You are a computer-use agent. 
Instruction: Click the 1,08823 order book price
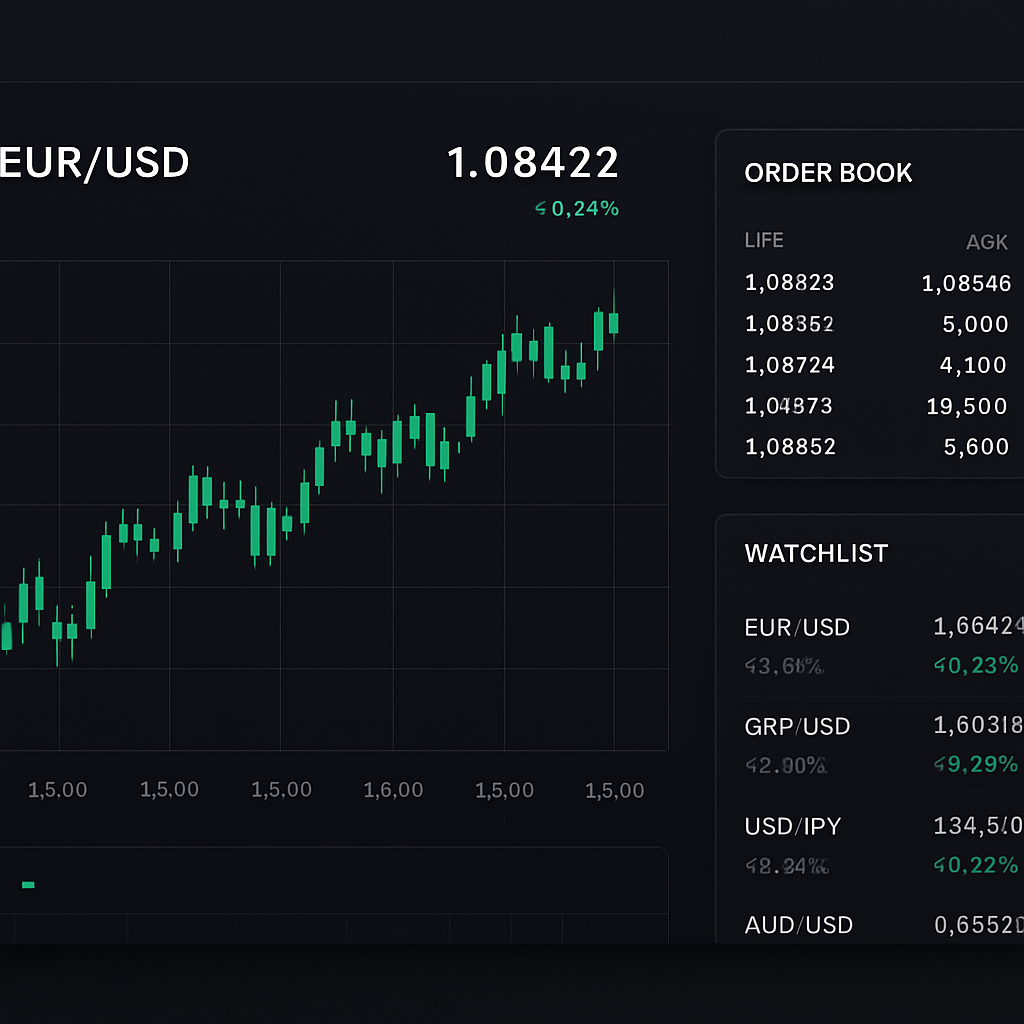pos(790,283)
